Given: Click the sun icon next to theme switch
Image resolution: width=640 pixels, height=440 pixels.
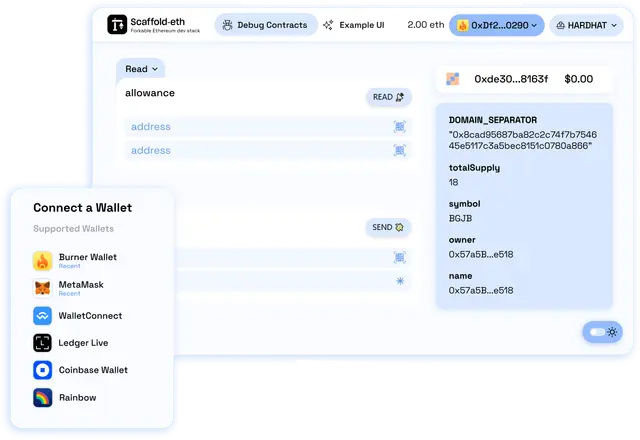Looking at the screenshot, I should point(612,332).
